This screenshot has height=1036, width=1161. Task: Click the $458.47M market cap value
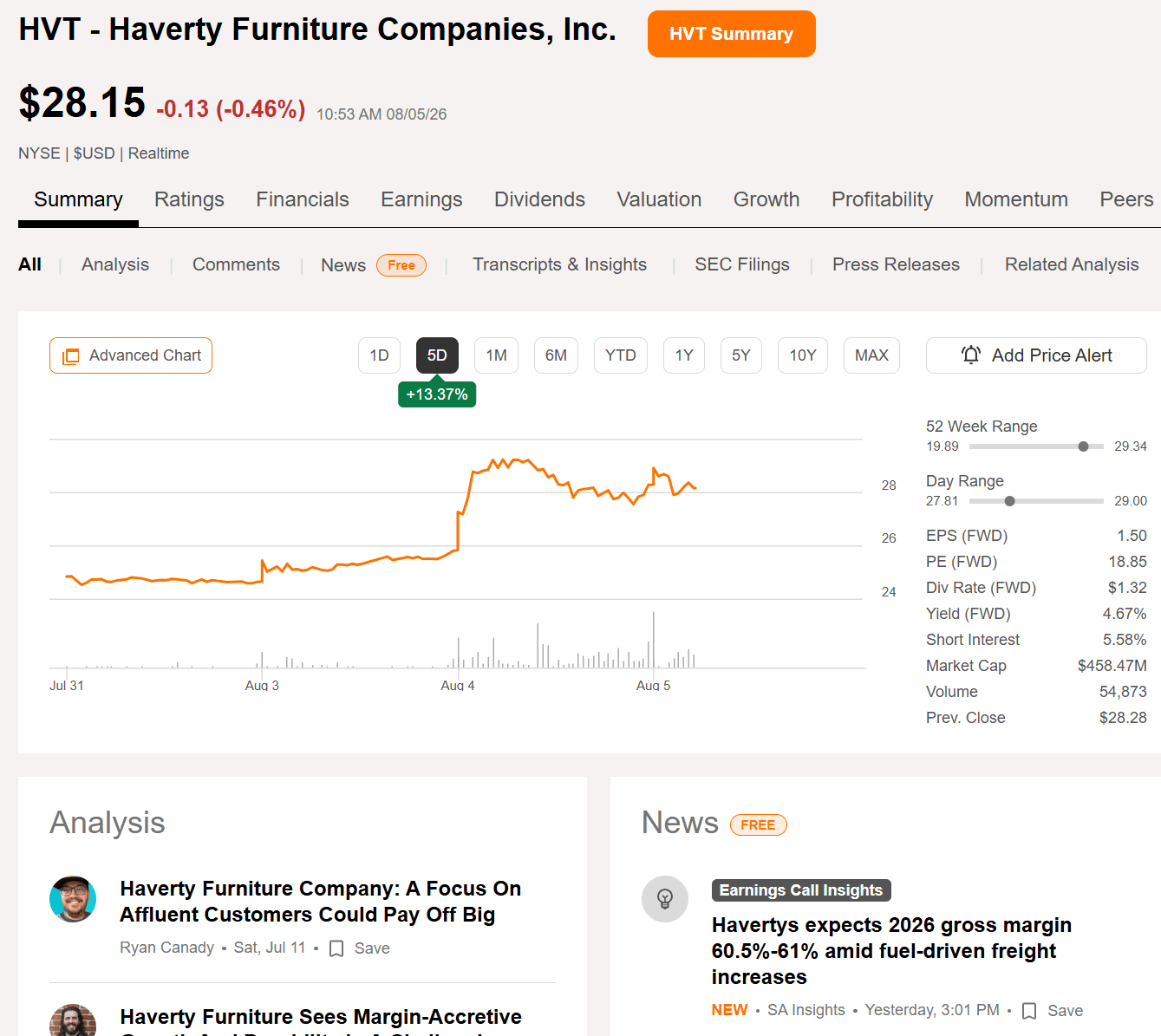pyautogui.click(x=1112, y=666)
